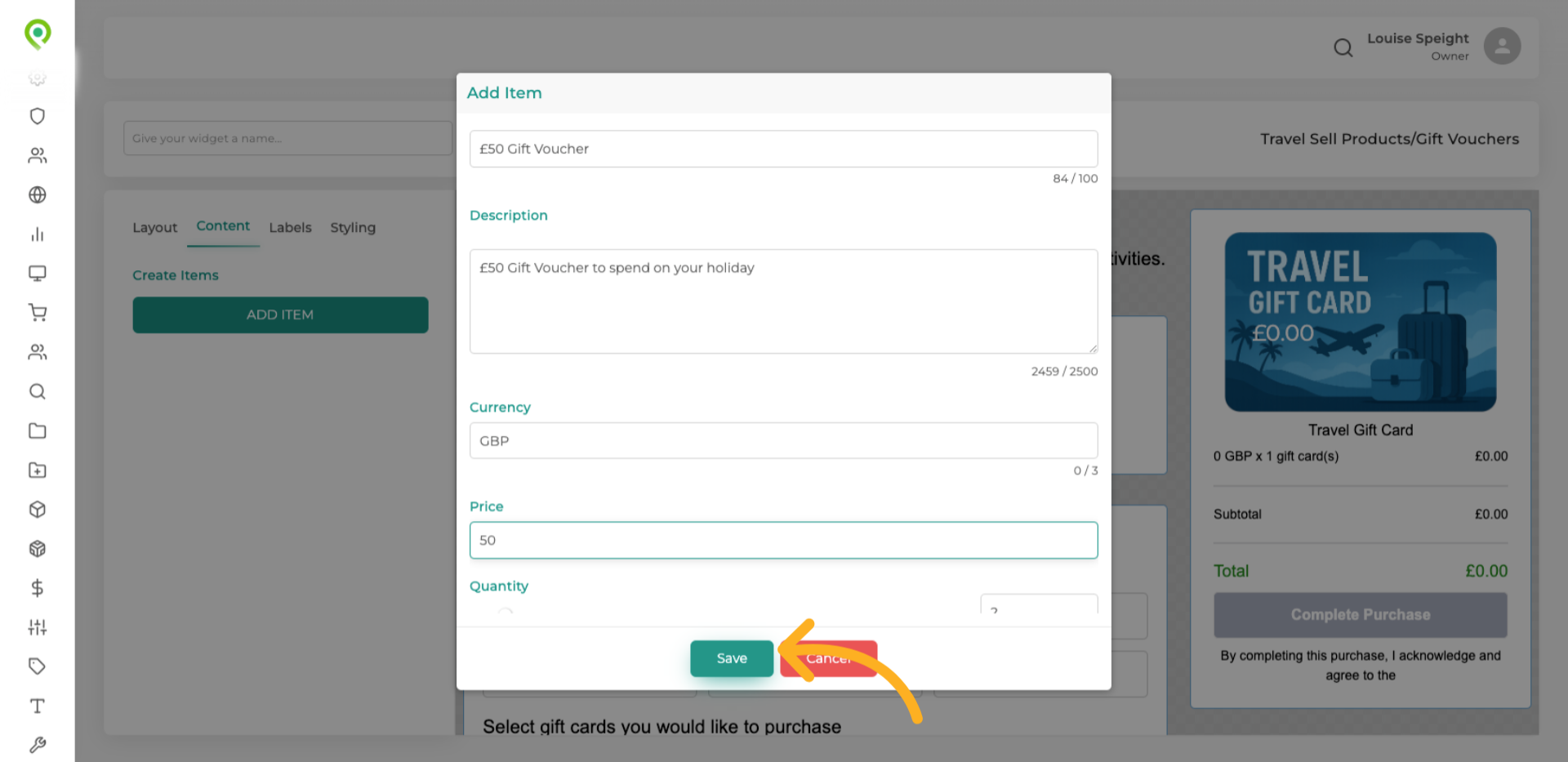
Task: Click the tag icon in sidebar
Action: pos(37,666)
